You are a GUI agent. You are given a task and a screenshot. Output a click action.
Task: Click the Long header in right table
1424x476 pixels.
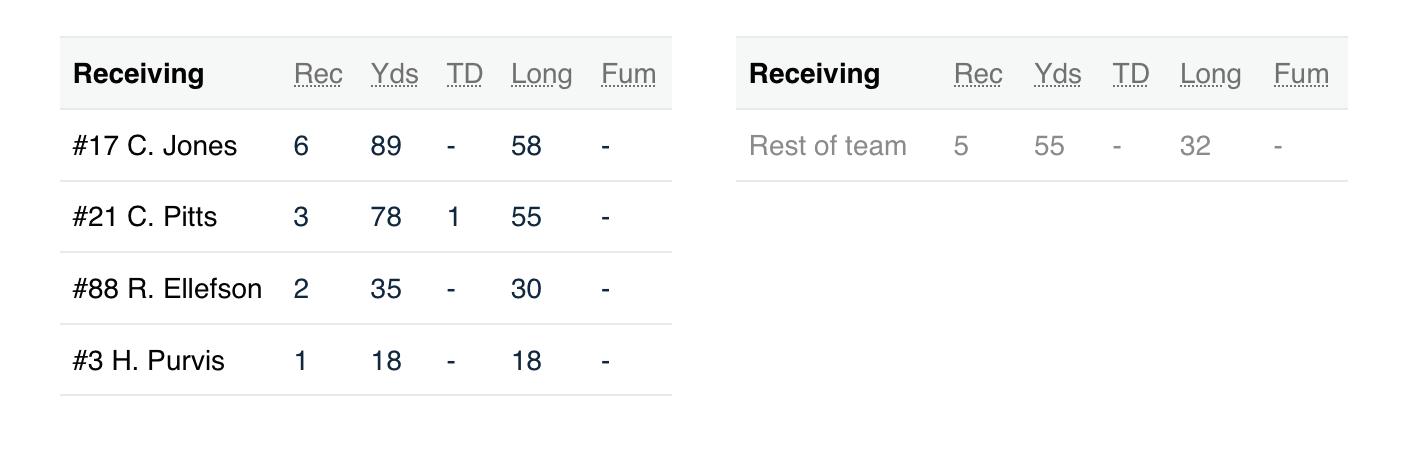click(1210, 74)
